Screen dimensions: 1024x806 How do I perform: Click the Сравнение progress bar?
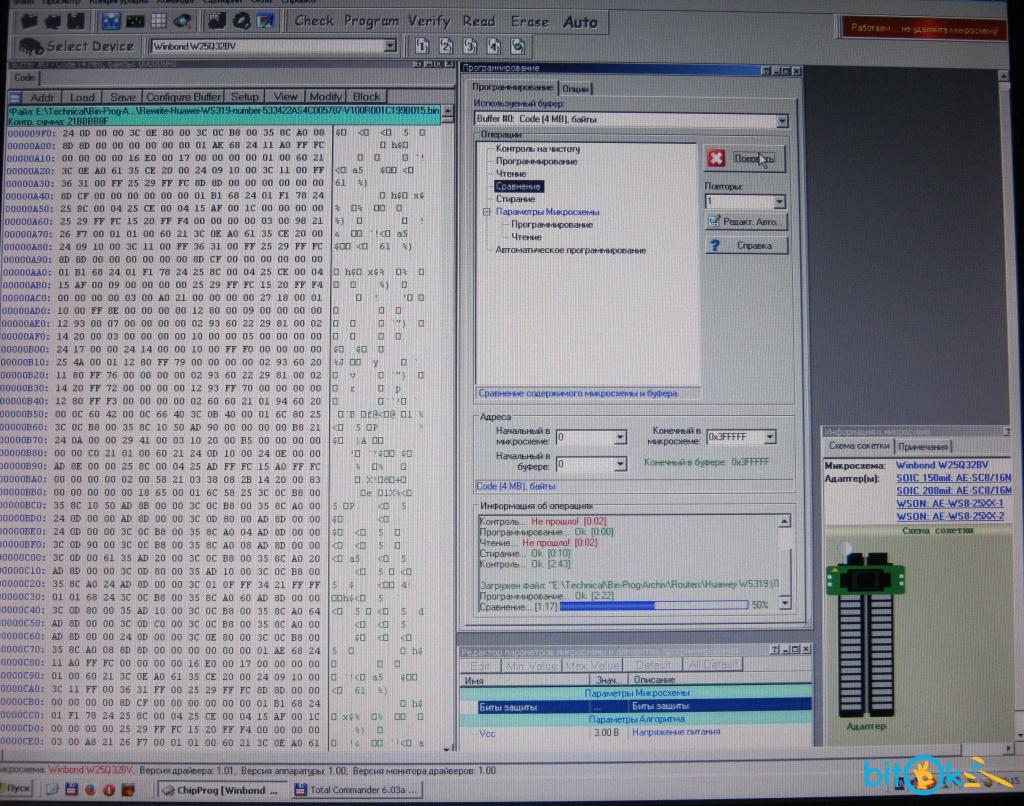point(654,605)
